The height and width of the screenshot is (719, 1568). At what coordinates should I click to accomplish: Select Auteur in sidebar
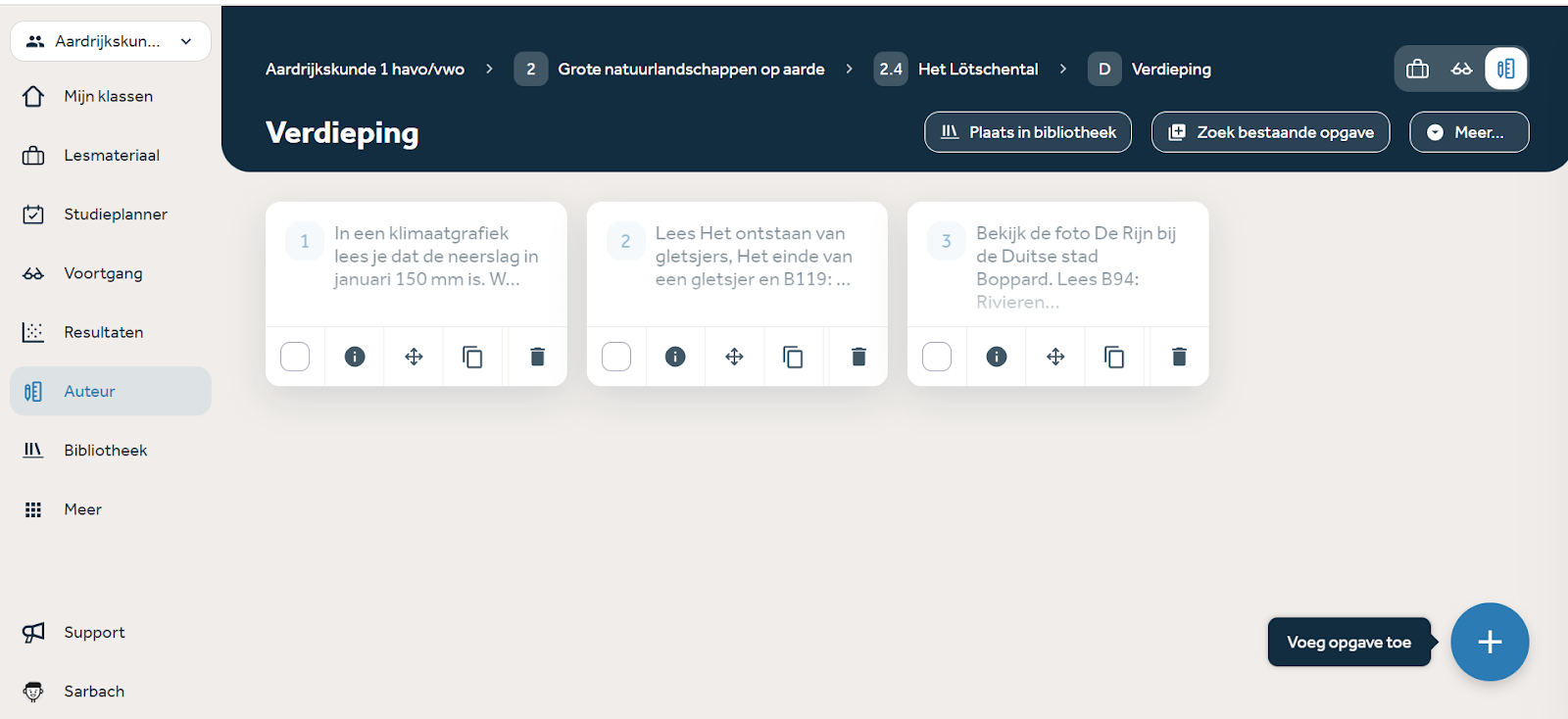111,391
